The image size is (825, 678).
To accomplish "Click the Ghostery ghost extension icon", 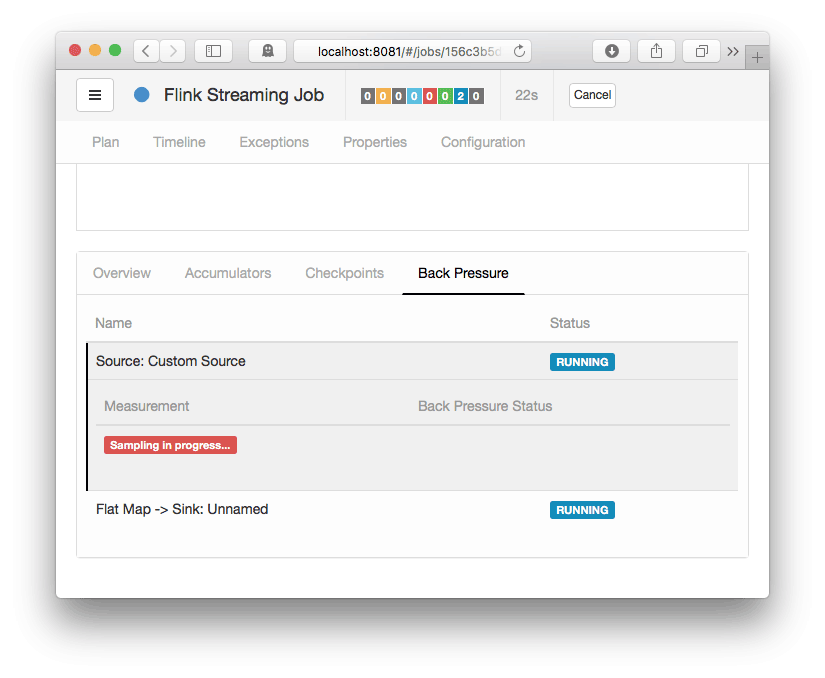I will [x=268, y=51].
